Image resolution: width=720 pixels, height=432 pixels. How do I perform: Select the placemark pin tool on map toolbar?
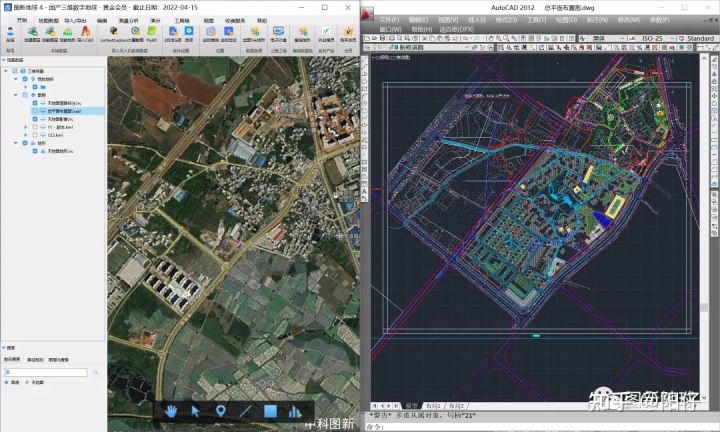[220, 411]
